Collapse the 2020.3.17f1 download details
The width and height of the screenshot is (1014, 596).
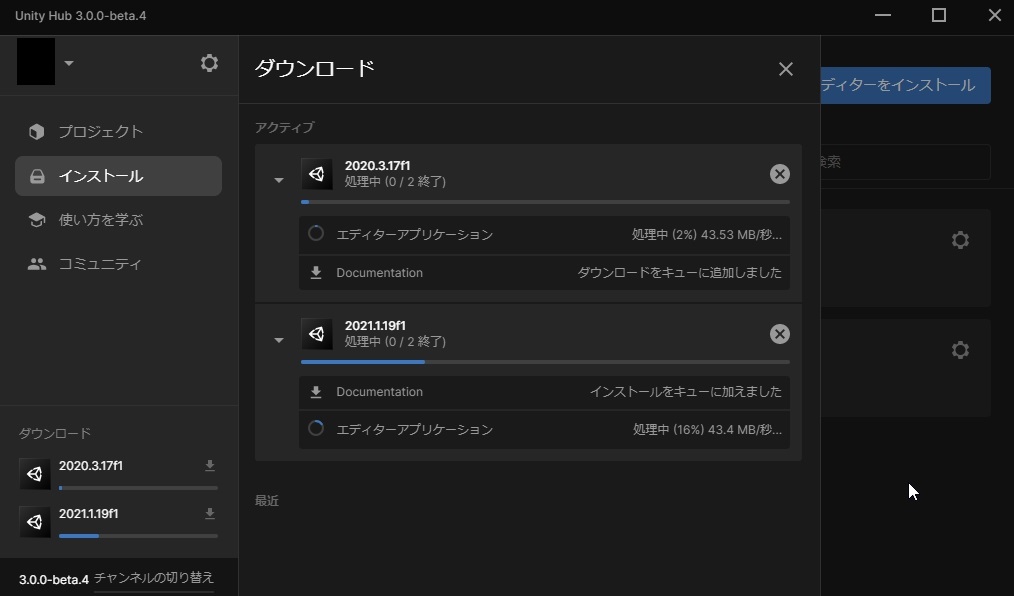click(279, 180)
